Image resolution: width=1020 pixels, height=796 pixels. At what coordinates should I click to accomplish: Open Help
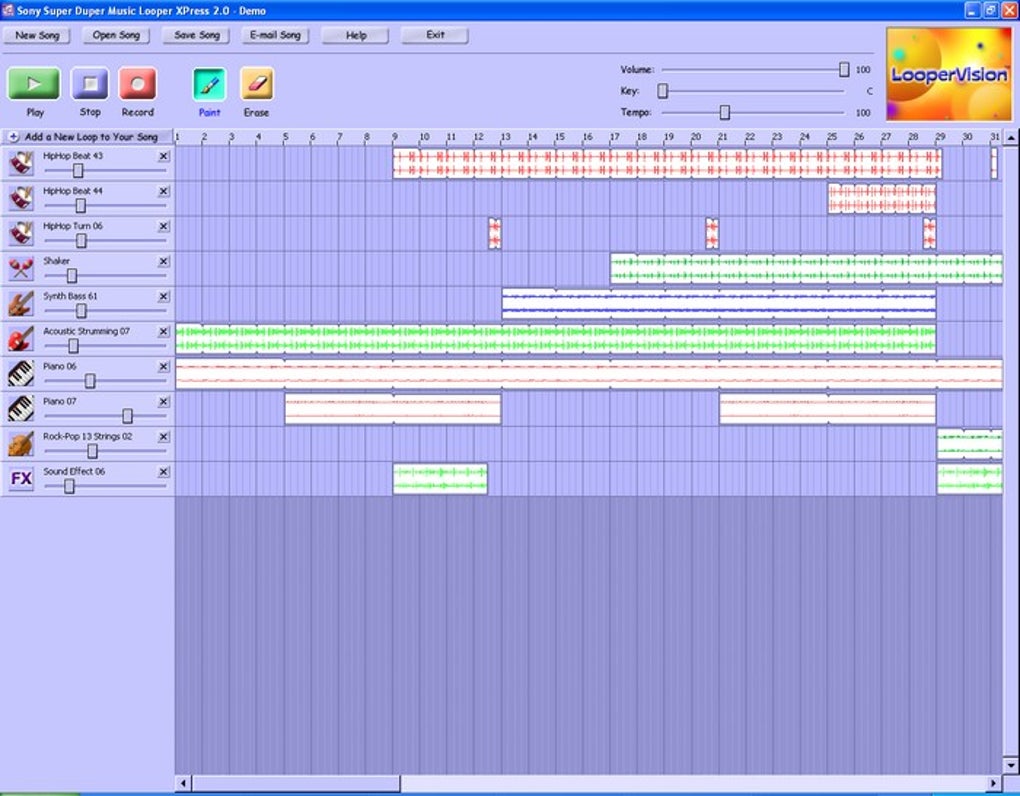click(x=355, y=35)
